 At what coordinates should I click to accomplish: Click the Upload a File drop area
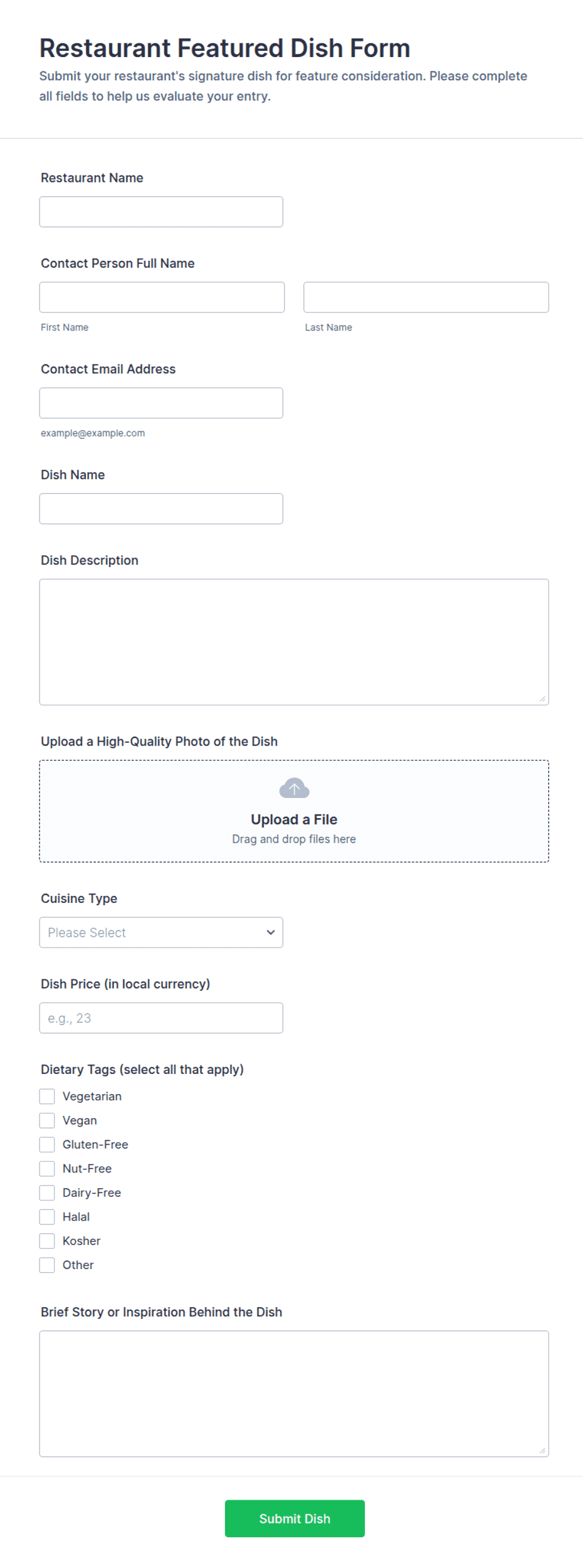[x=294, y=811]
